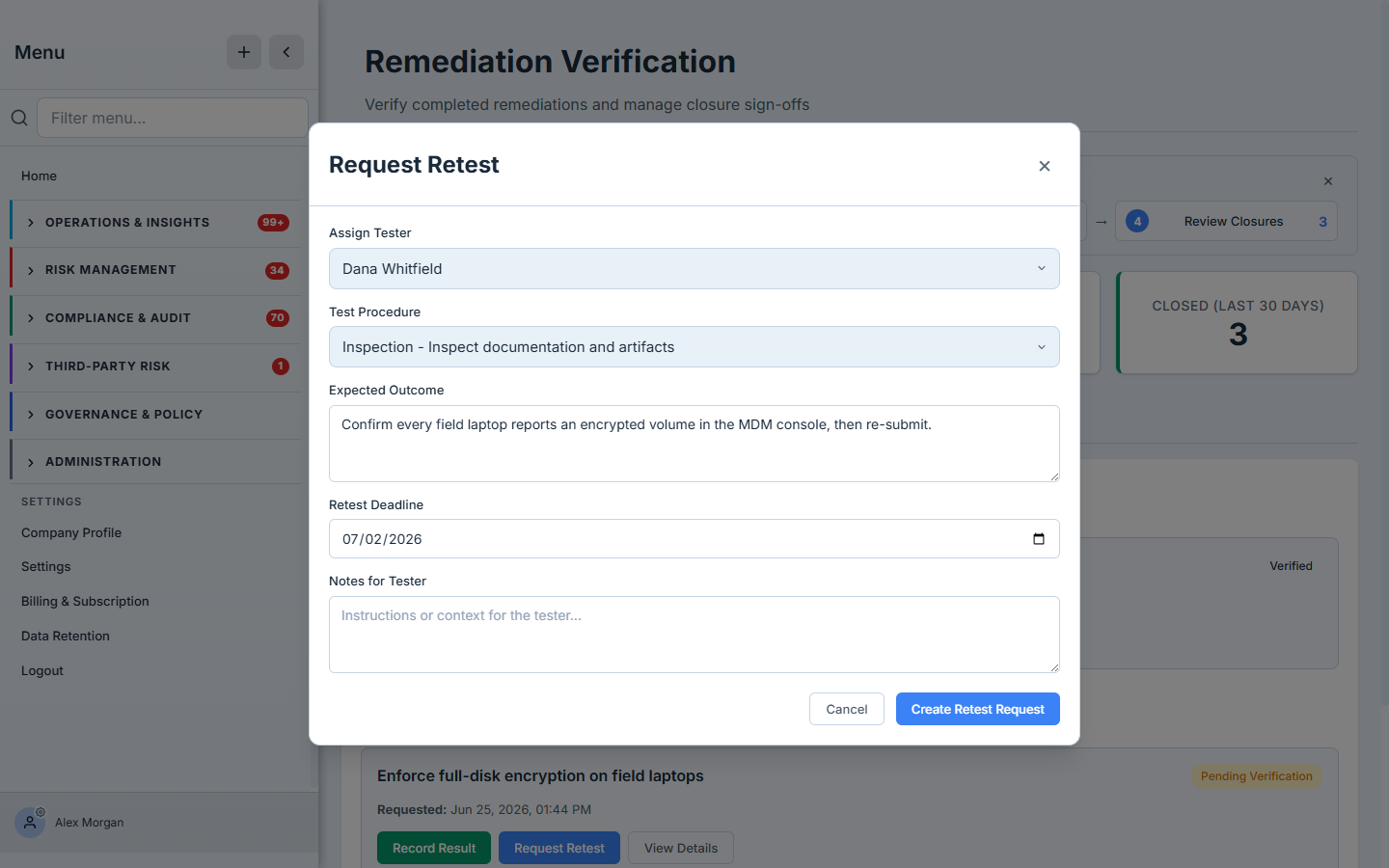Viewport: 1389px width, 868px height.
Task: Open the Test Procedure dropdown
Action: coord(694,347)
